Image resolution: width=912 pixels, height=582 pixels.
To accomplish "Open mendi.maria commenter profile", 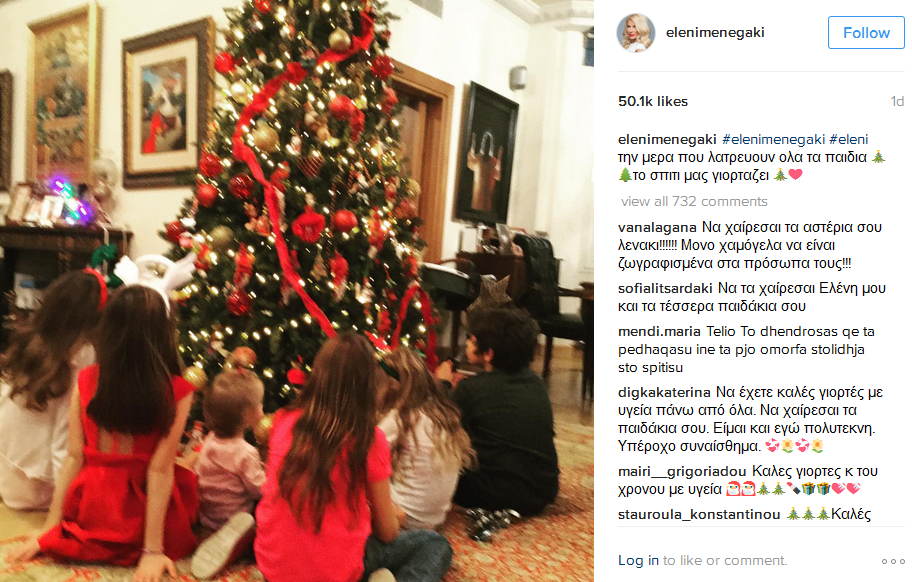I will pyautogui.click(x=659, y=331).
